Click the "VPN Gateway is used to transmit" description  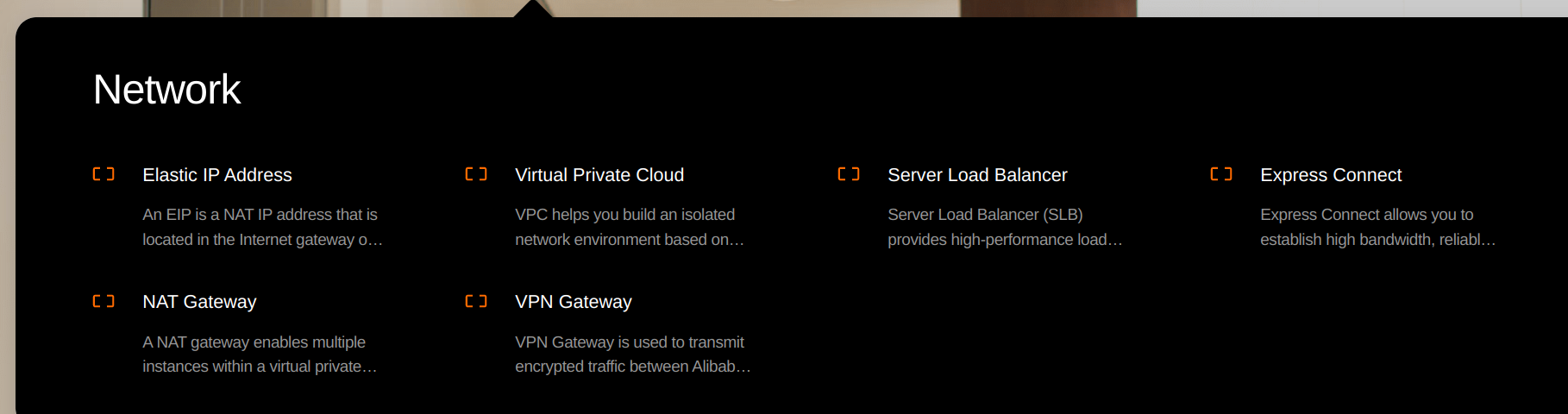pos(632,354)
